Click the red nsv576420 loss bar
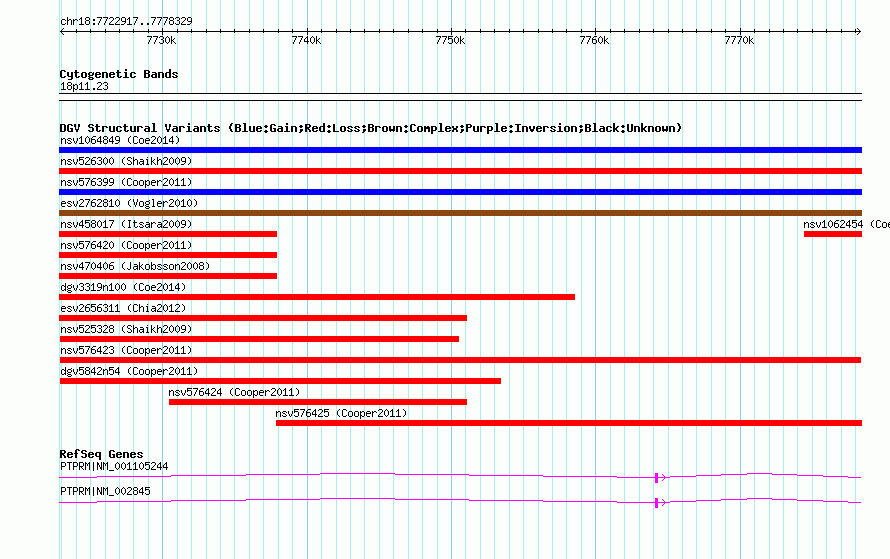 tap(168, 255)
